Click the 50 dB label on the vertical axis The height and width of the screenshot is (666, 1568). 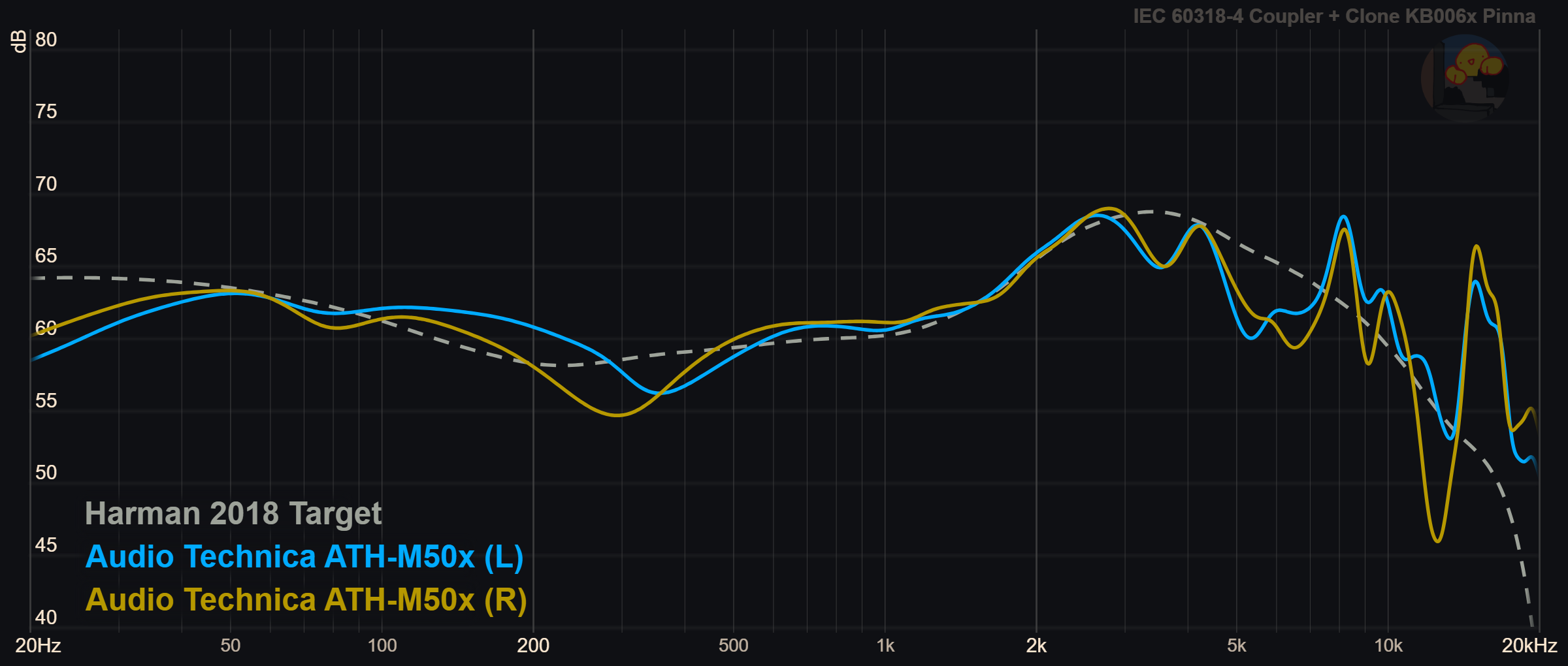[x=46, y=473]
